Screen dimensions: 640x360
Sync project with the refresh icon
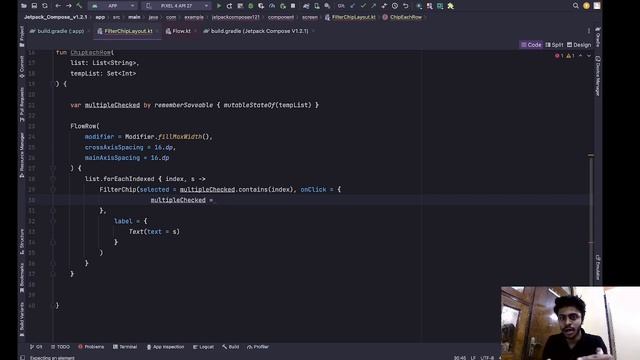45,6
